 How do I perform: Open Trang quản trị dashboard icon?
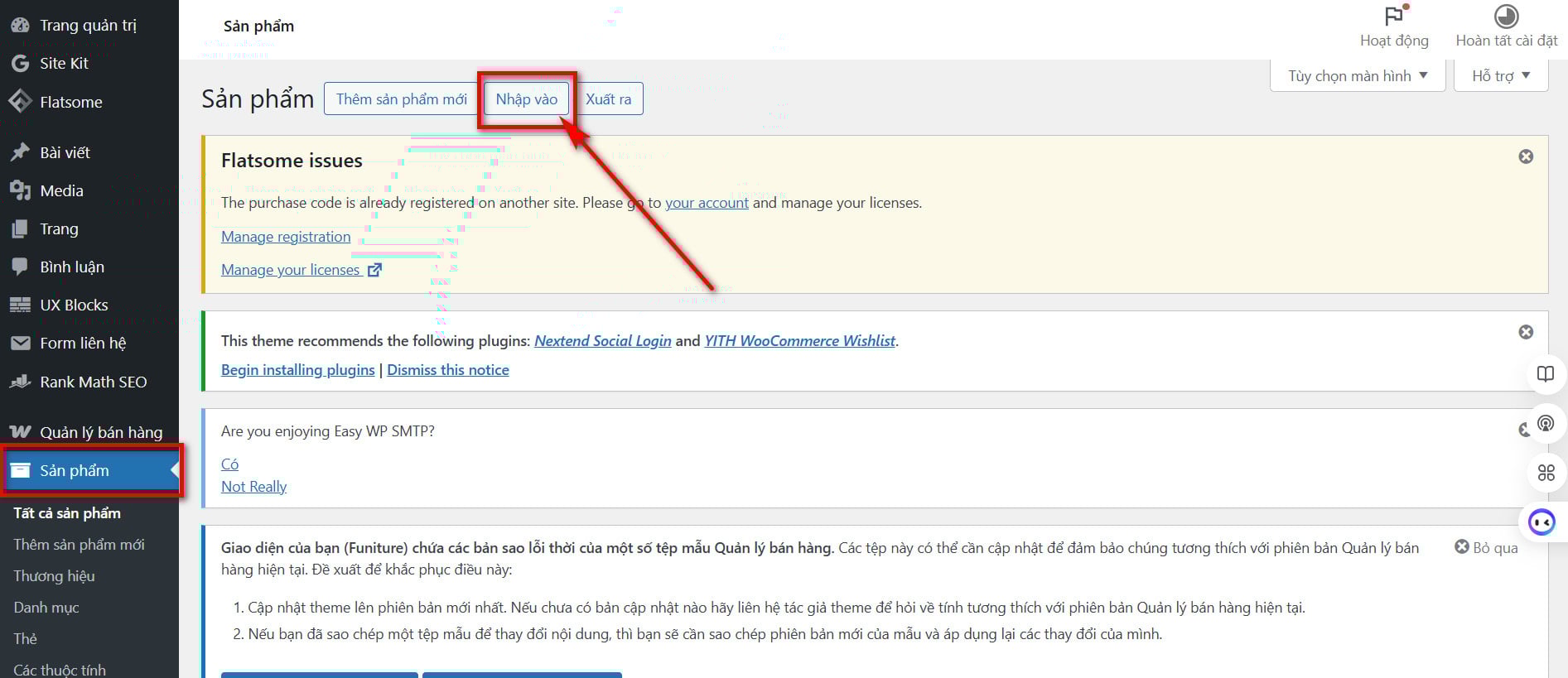(x=20, y=25)
